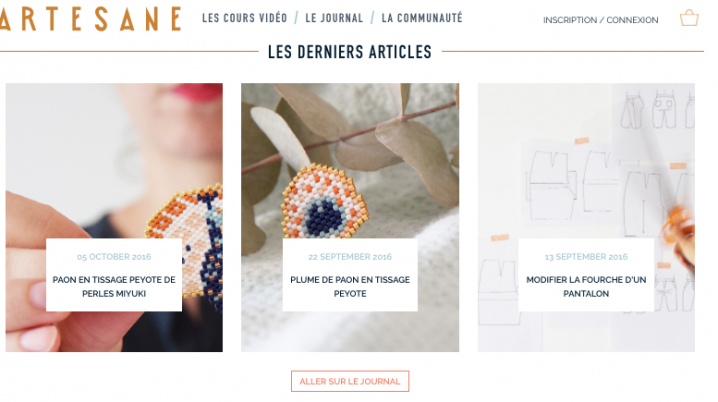Click the Artesane logo
This screenshot has width=718, height=402.
click(91, 19)
